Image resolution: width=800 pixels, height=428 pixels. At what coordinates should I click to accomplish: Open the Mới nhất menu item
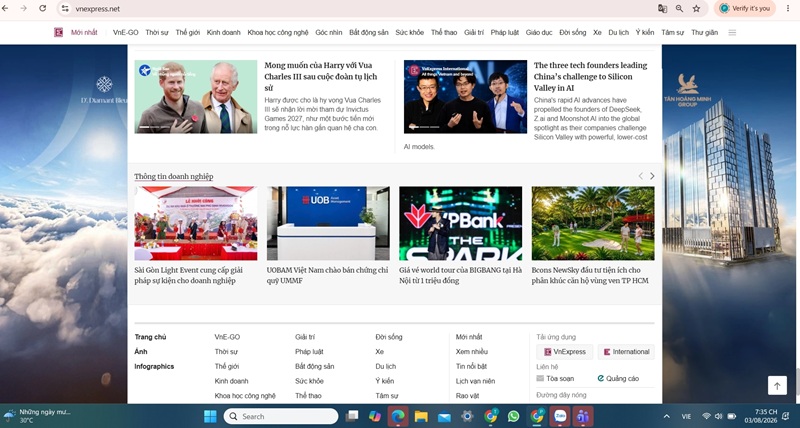coord(84,32)
